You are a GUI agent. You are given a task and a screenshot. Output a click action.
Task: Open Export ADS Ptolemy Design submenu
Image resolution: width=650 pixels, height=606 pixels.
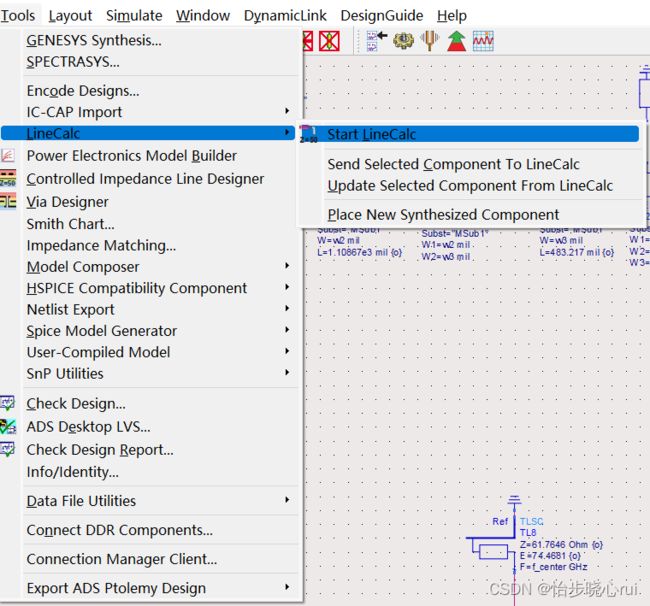(x=116, y=589)
